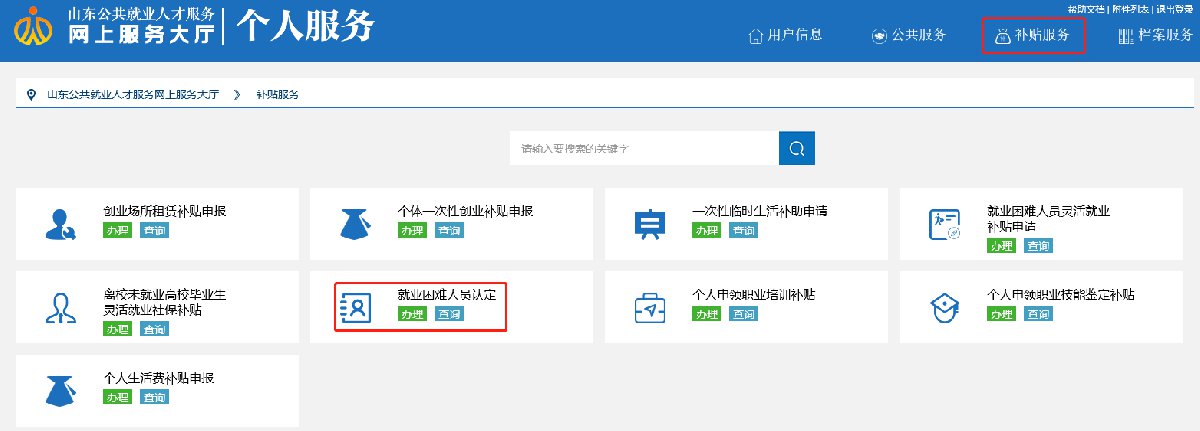Click the house icon beside 用户信息
Image resolution: width=1200 pixels, height=431 pixels.
point(756,35)
